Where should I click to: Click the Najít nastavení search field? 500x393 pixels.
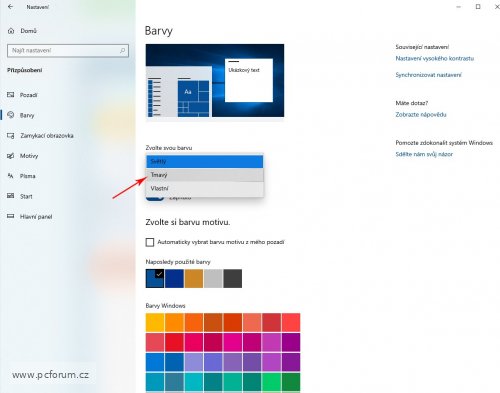click(68, 50)
